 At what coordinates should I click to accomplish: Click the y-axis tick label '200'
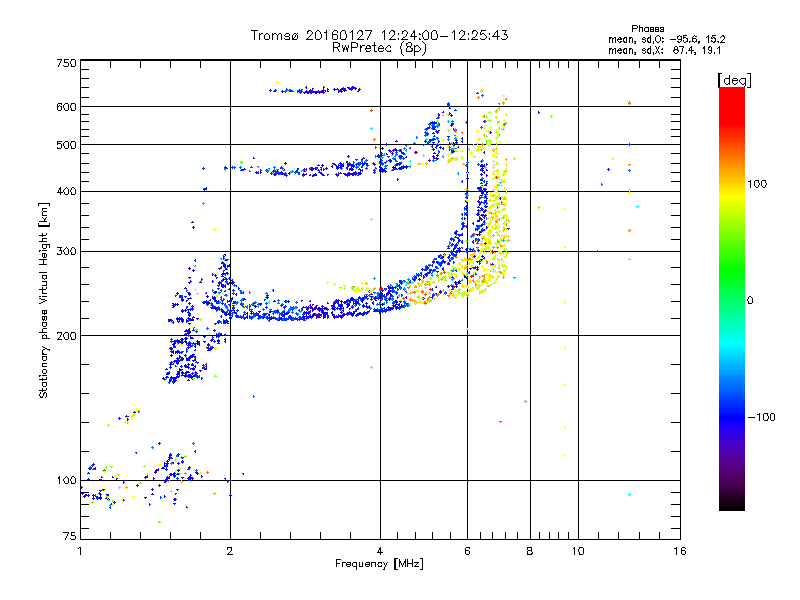click(66, 336)
